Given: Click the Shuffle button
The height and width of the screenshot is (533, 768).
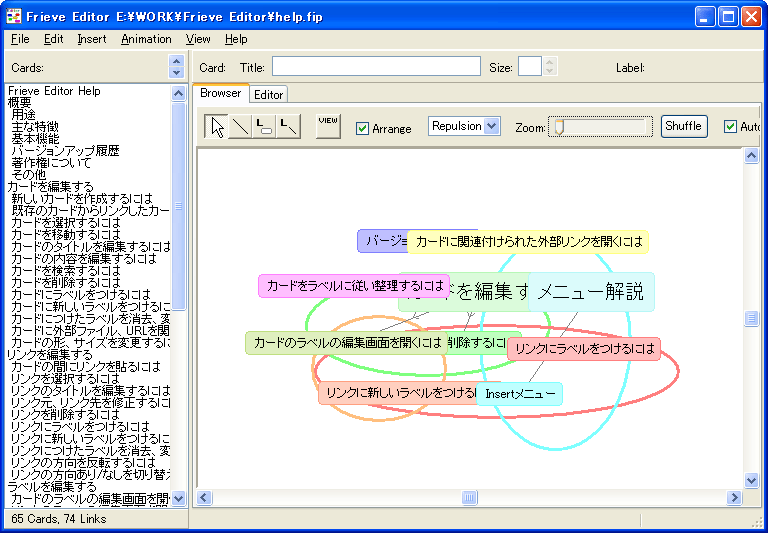Looking at the screenshot, I should click(x=684, y=126).
